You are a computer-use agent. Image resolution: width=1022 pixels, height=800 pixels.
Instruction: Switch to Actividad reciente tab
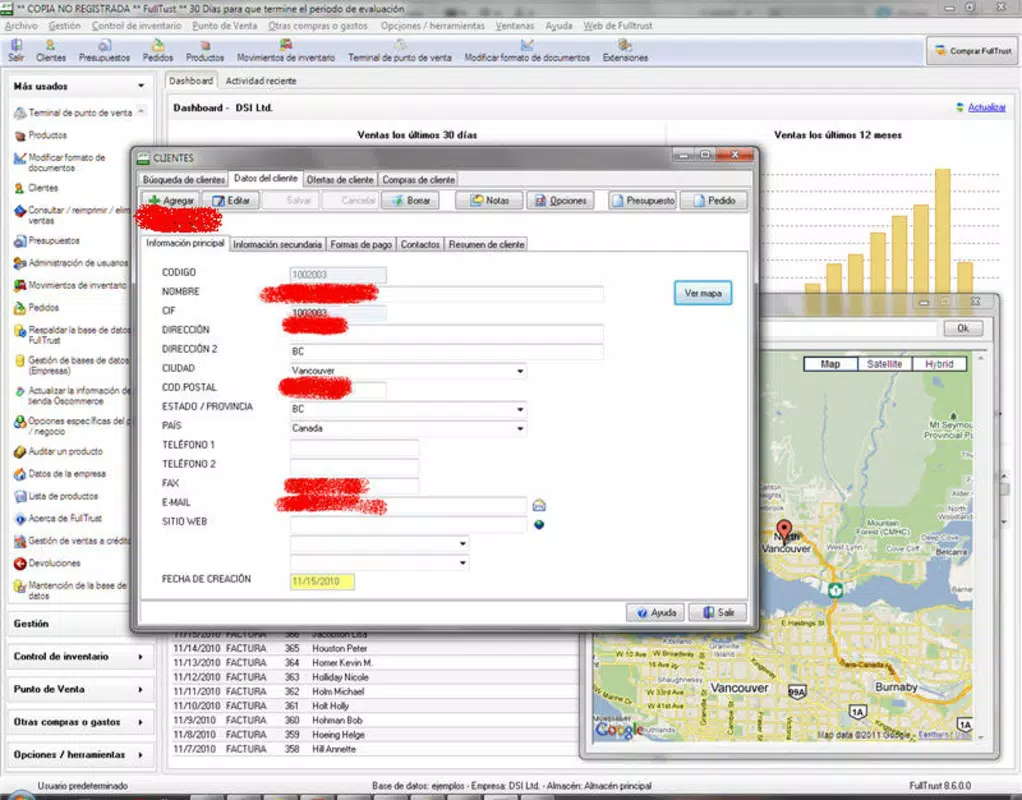coord(261,81)
